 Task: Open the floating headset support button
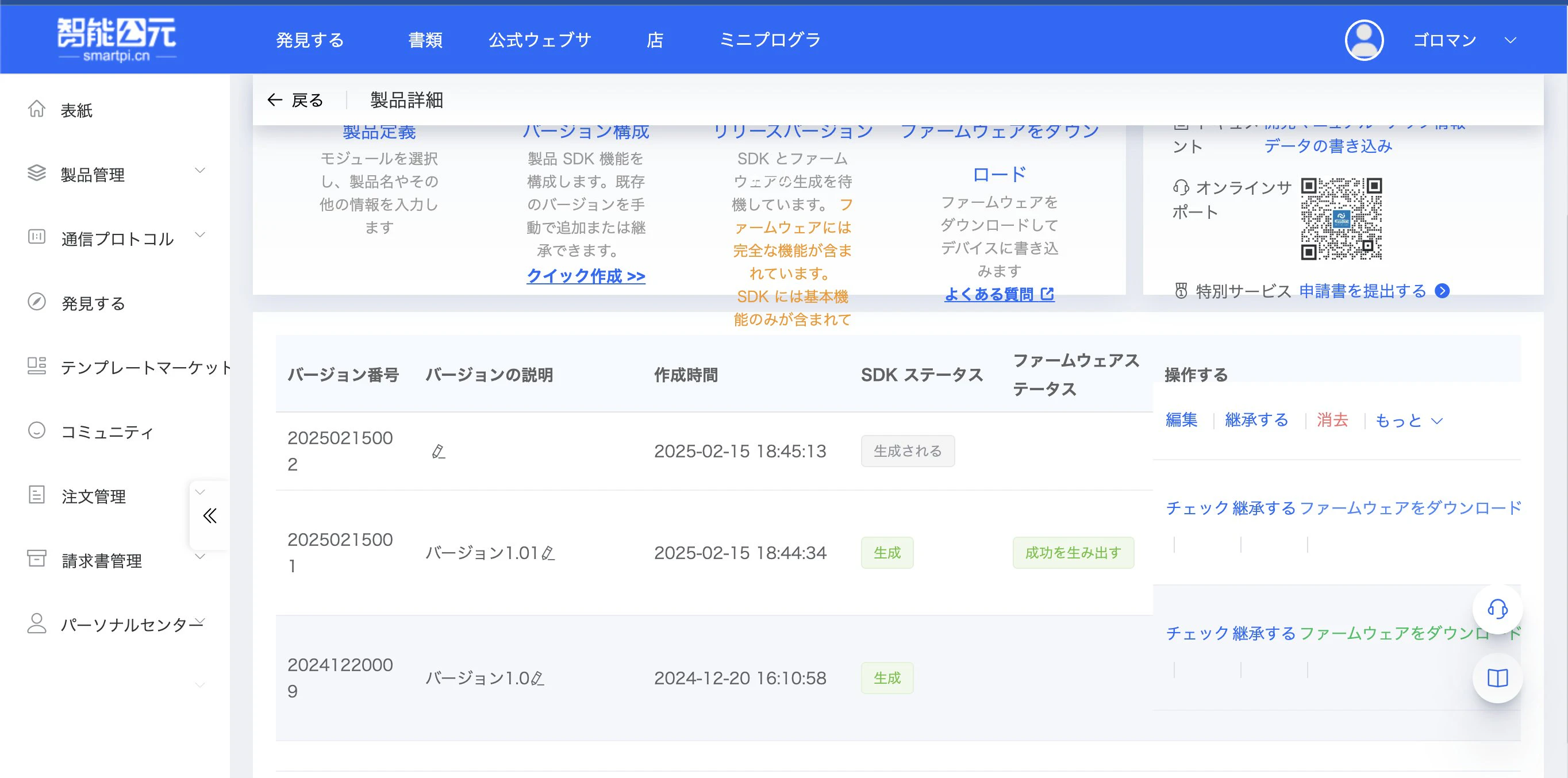click(x=1497, y=608)
